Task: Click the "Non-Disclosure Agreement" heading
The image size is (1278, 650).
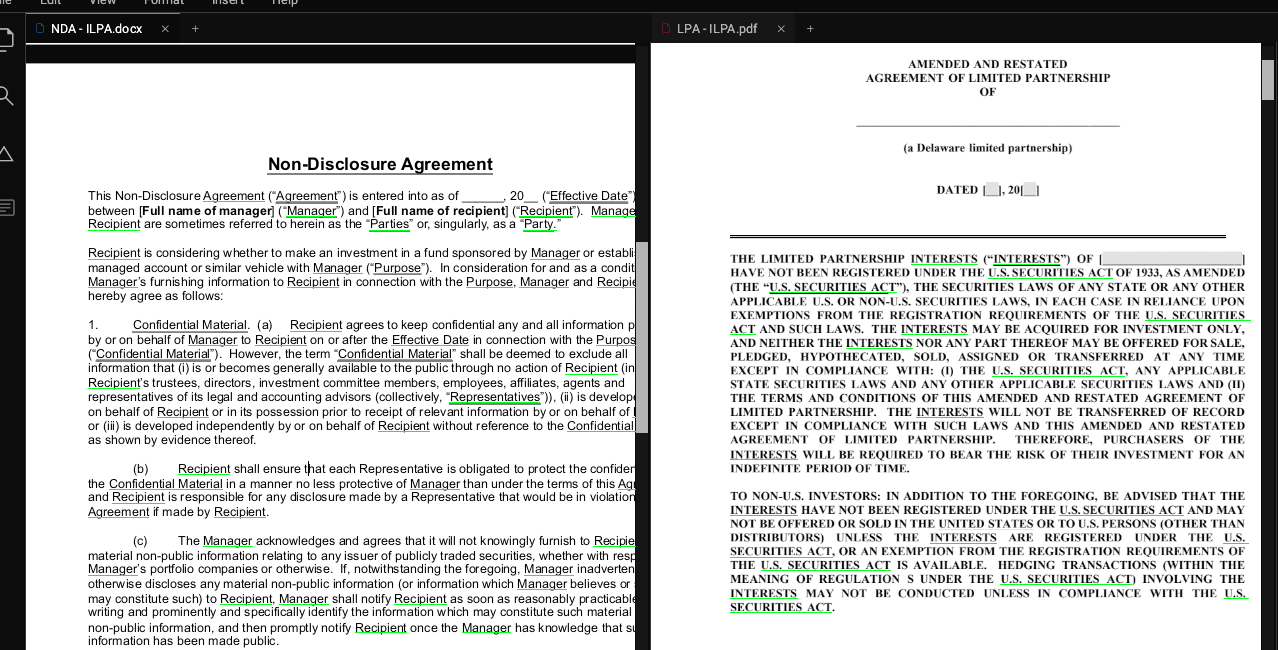Action: (x=380, y=164)
